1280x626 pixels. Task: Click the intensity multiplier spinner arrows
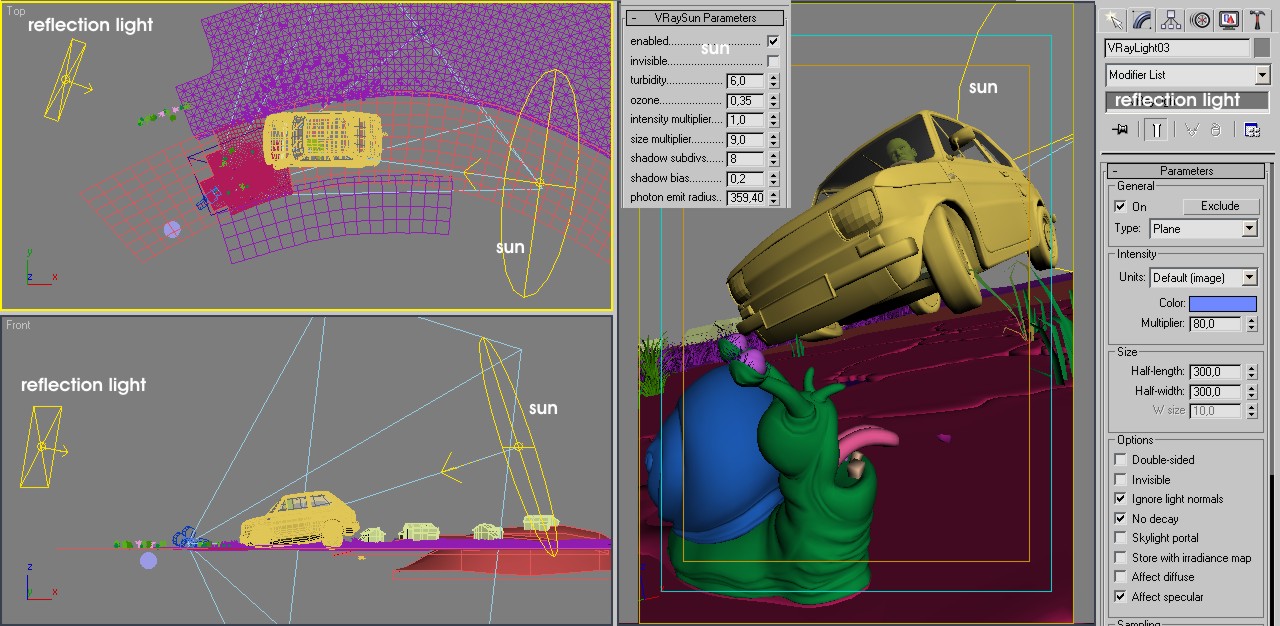(x=773, y=120)
